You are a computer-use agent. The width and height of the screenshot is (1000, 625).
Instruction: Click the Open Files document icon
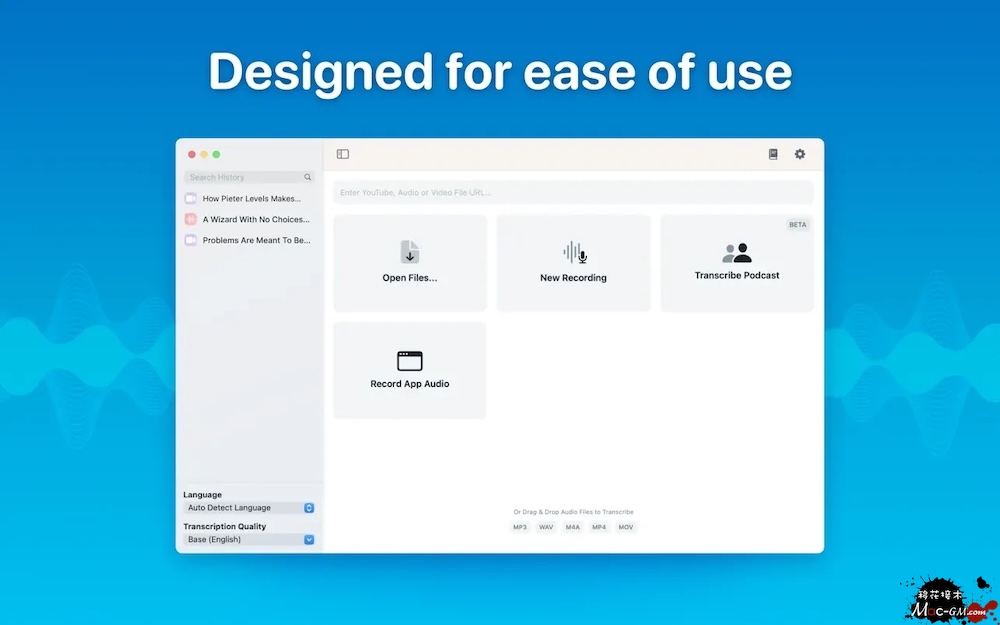410,252
